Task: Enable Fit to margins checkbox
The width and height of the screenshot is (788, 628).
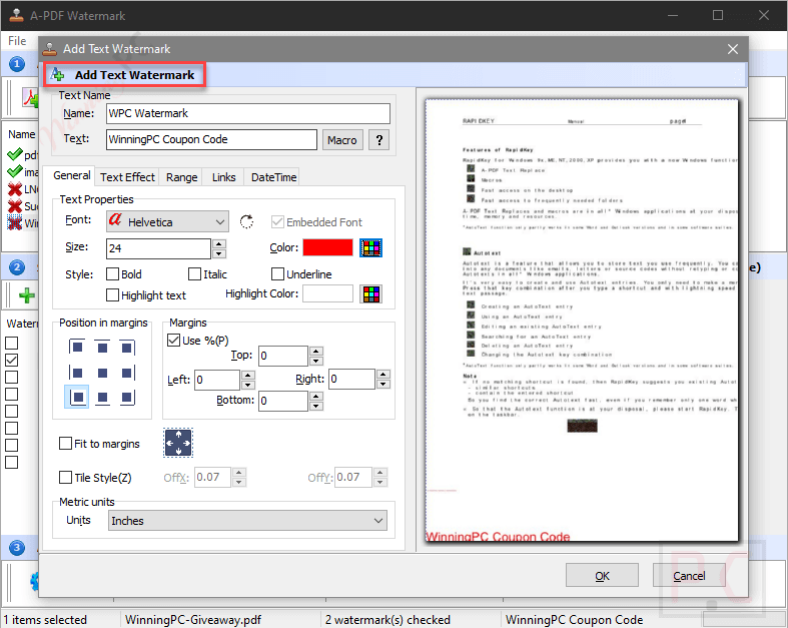Action: (x=65, y=444)
